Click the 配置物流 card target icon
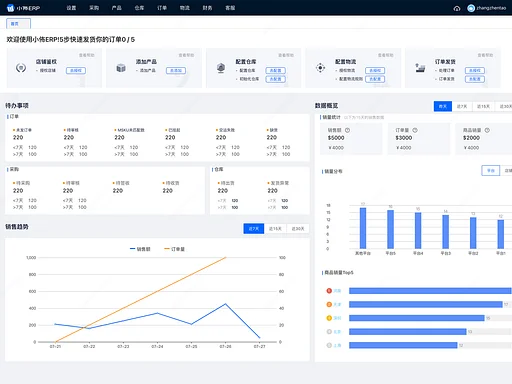512x384 pixels. tap(320, 68)
